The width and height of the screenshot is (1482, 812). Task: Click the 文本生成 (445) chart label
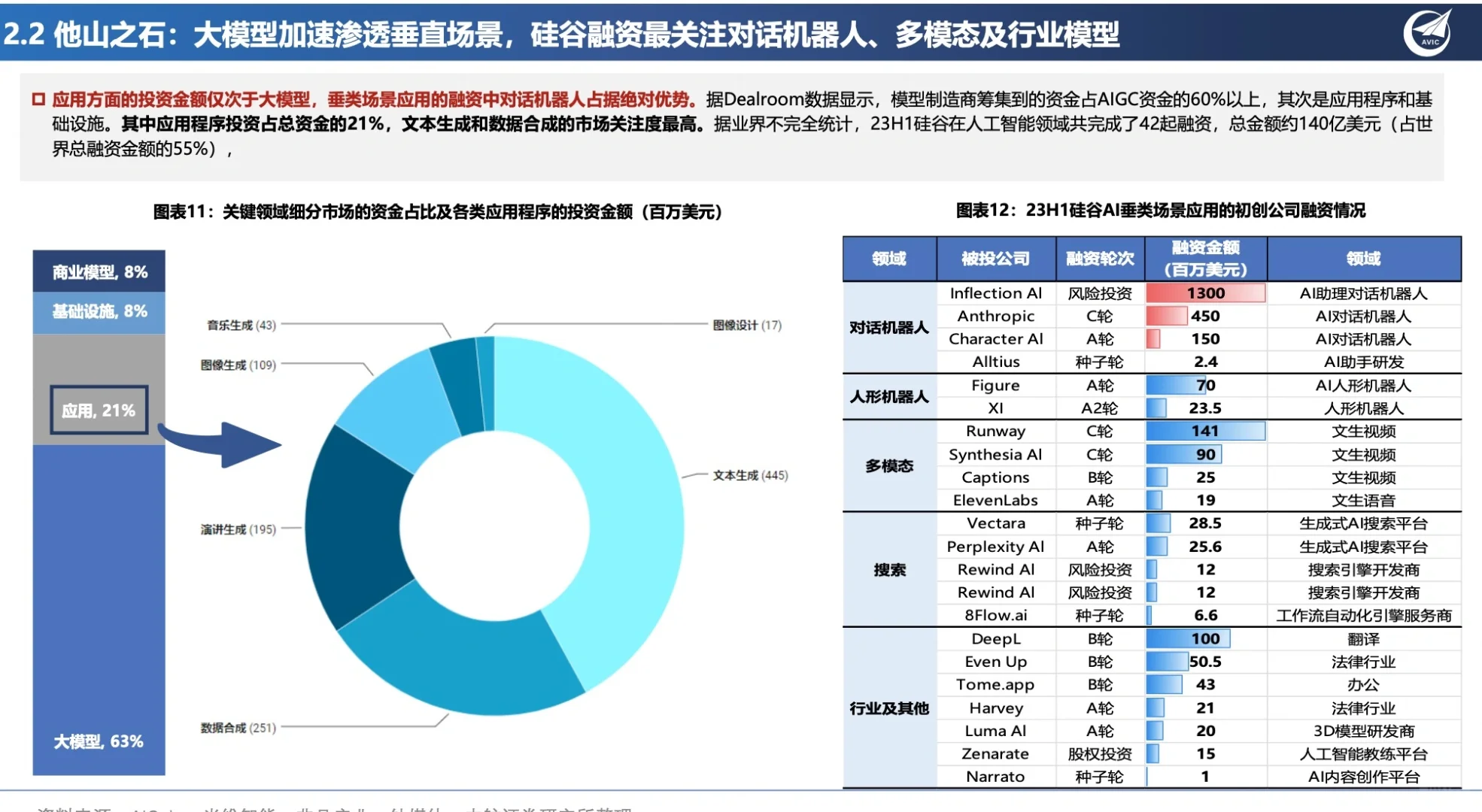tap(750, 475)
